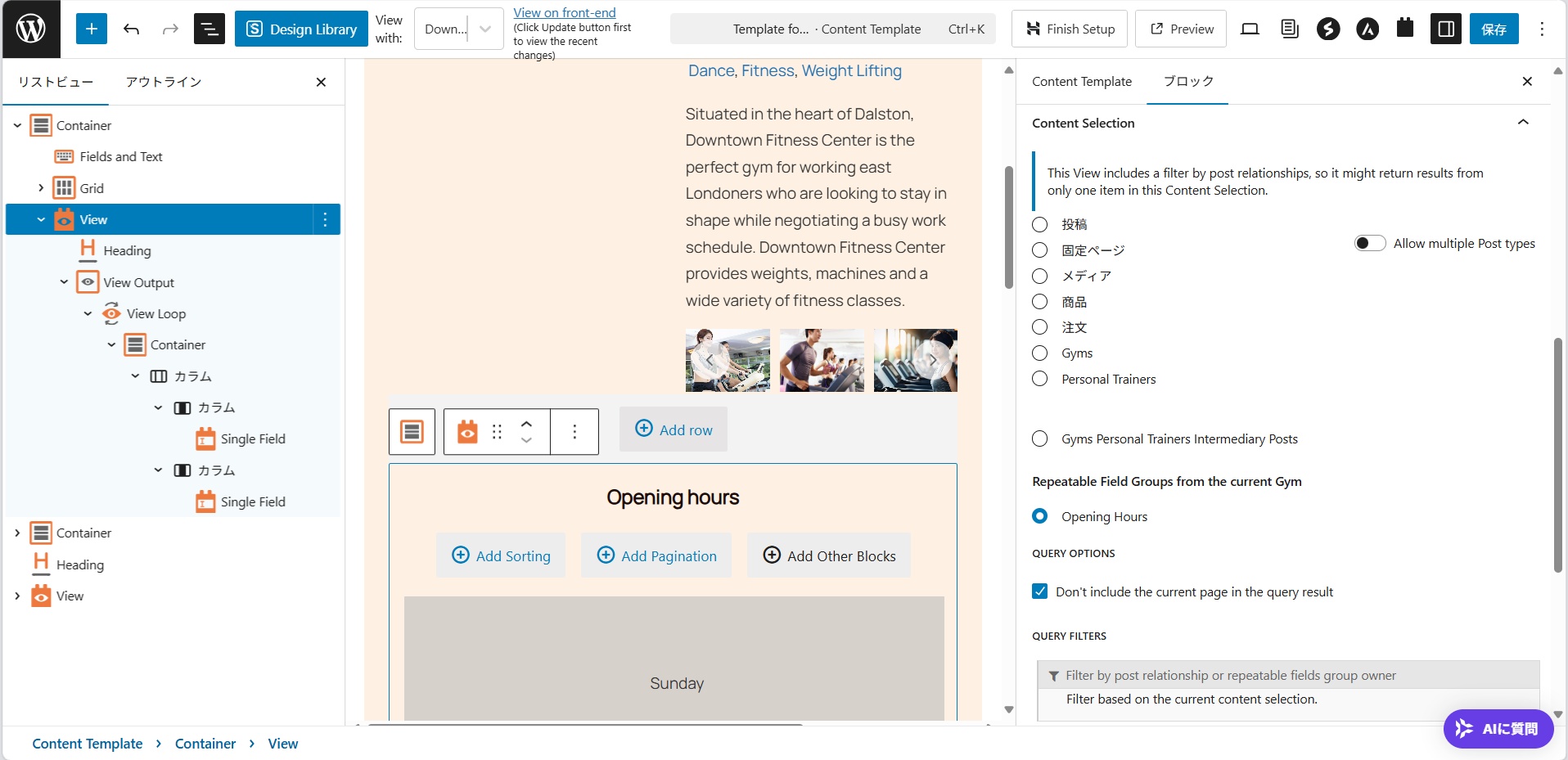The height and width of the screenshot is (760, 1568).
Task: Toggle the document overview list icon
Action: 210,29
